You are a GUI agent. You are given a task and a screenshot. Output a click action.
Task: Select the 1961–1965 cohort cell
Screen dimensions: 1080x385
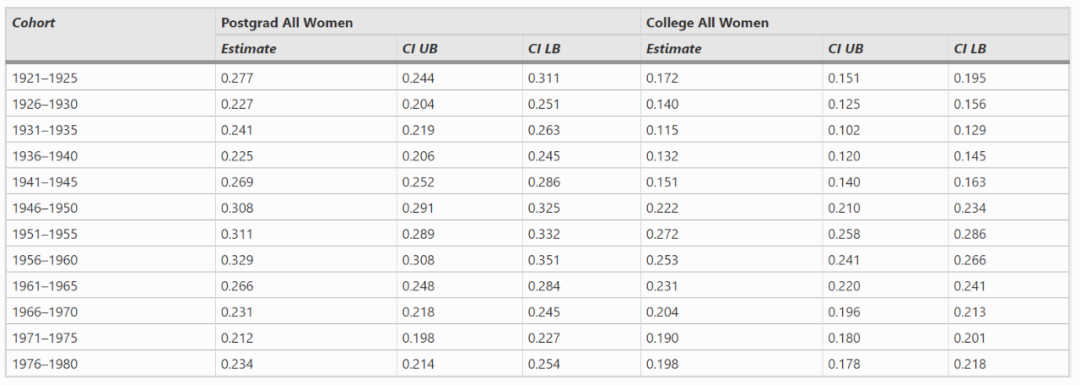point(45,287)
